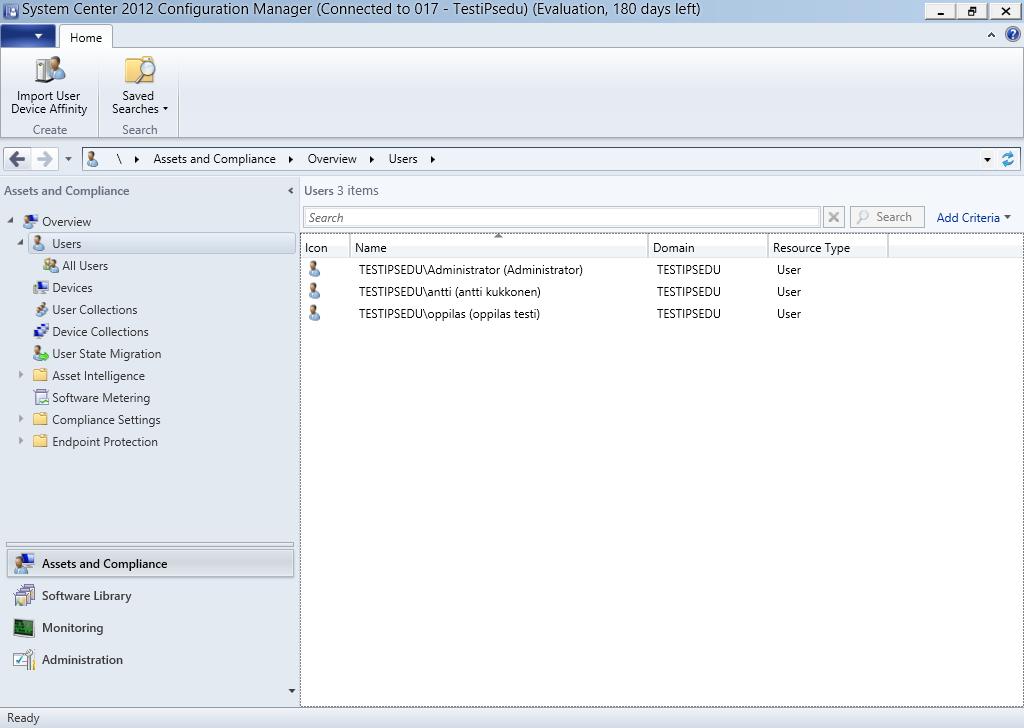Screen dimensions: 1024x728
Task: Select the Home ribbon tab
Action: pyautogui.click(x=86, y=37)
